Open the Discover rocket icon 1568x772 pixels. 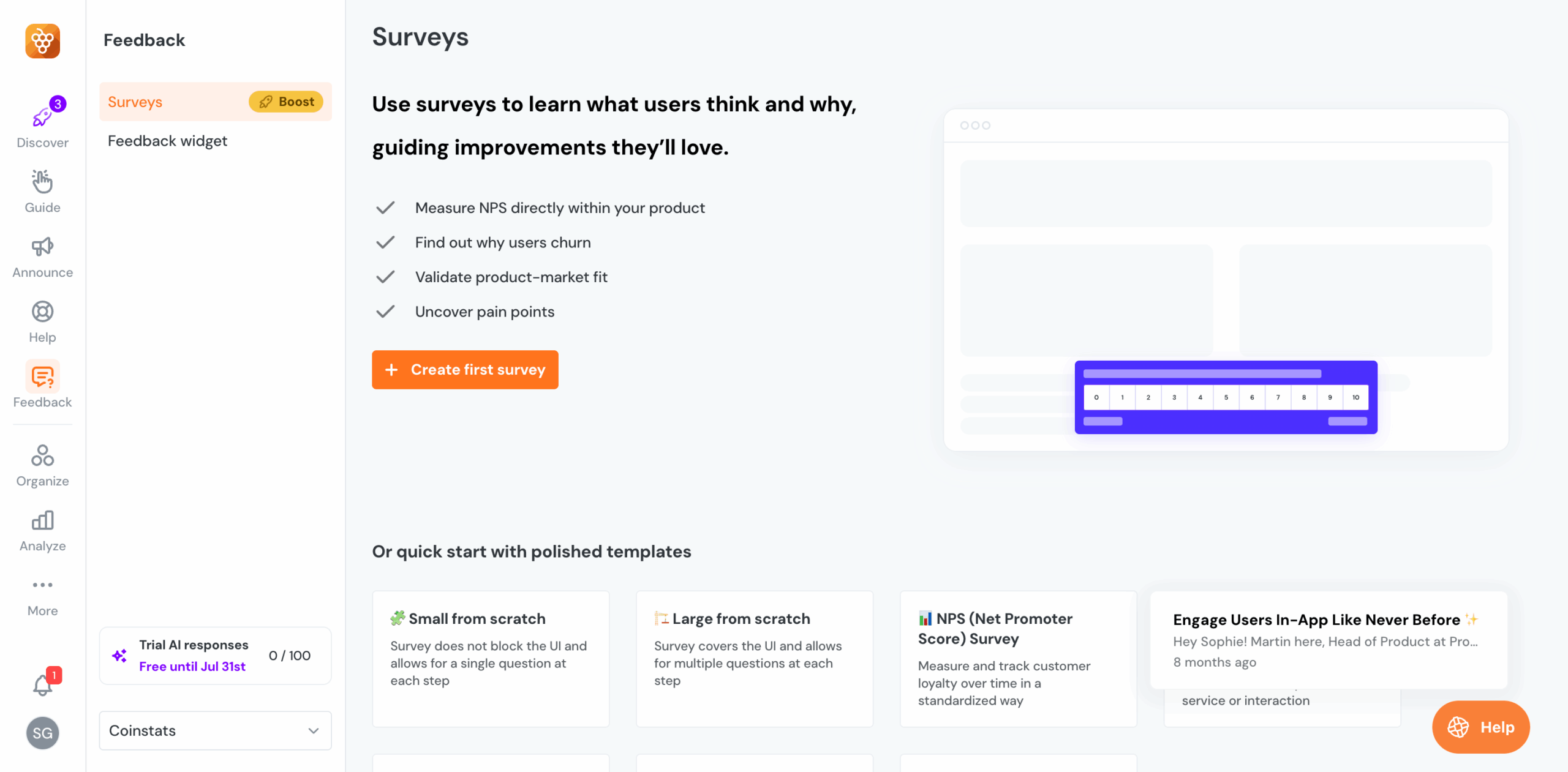(x=42, y=116)
